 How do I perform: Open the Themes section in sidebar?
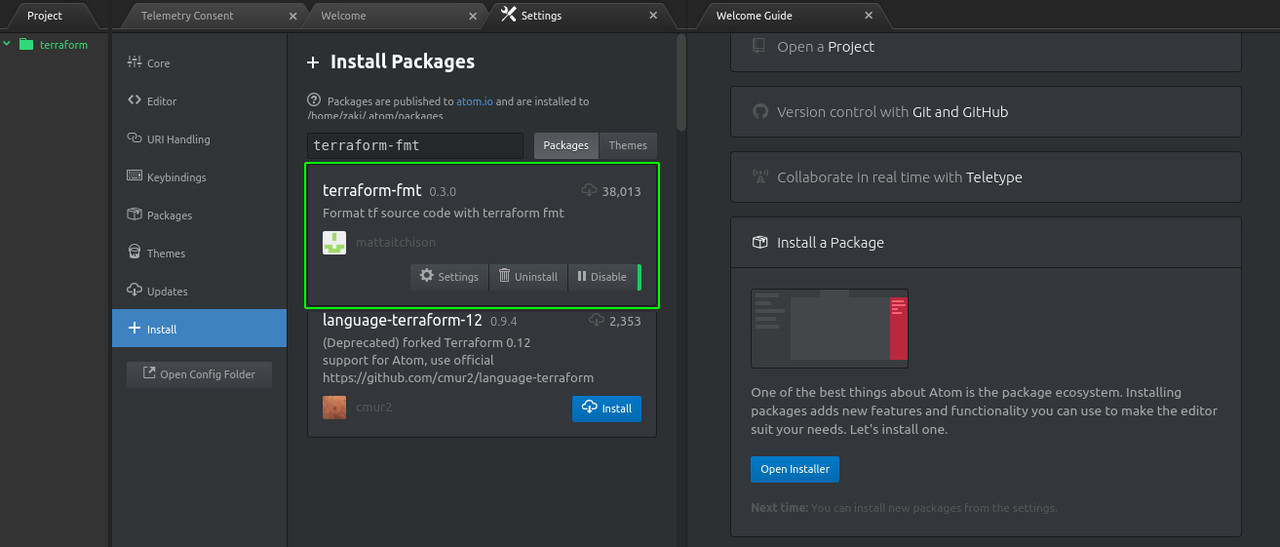coord(166,253)
